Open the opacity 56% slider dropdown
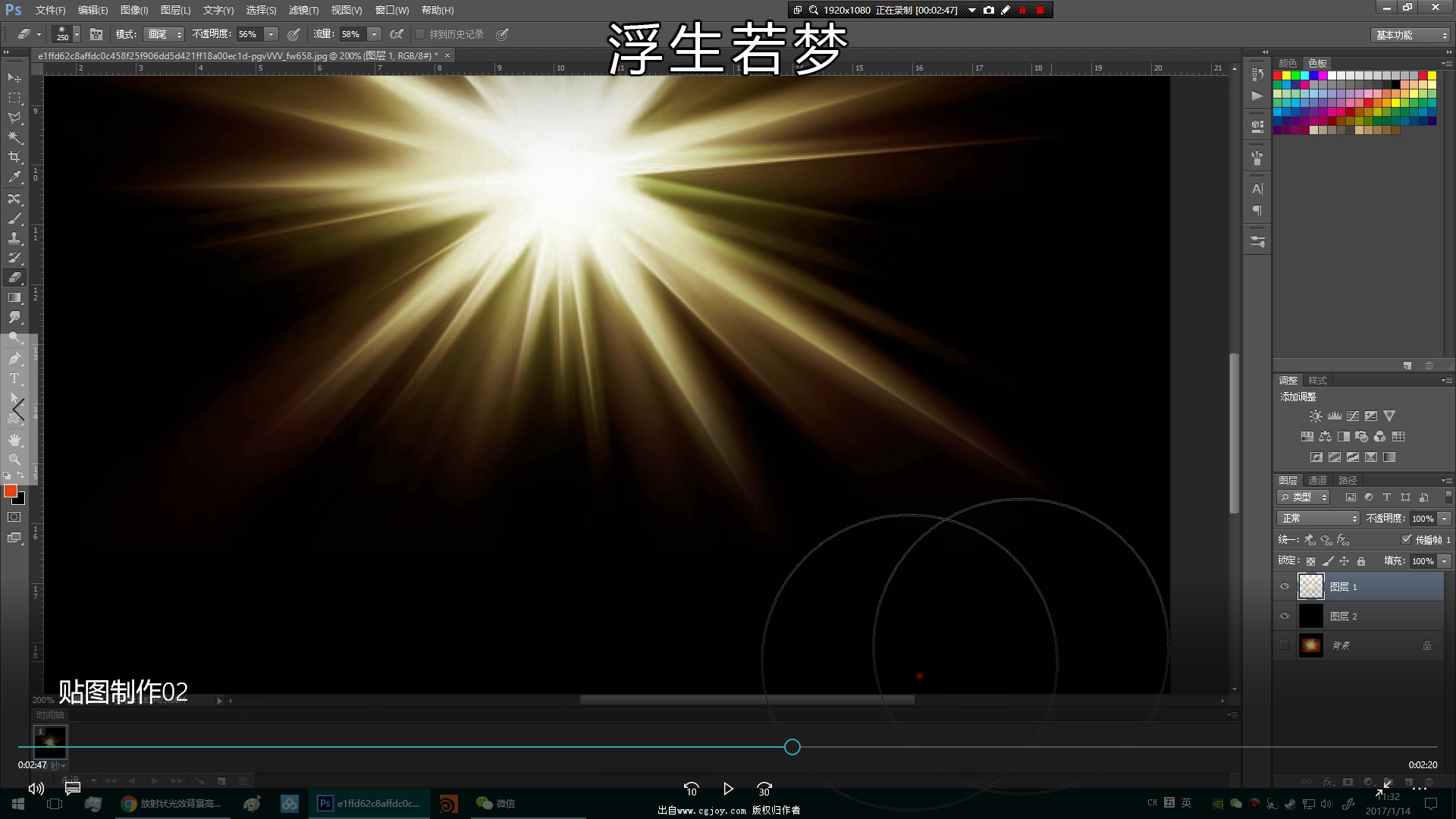 coord(271,34)
